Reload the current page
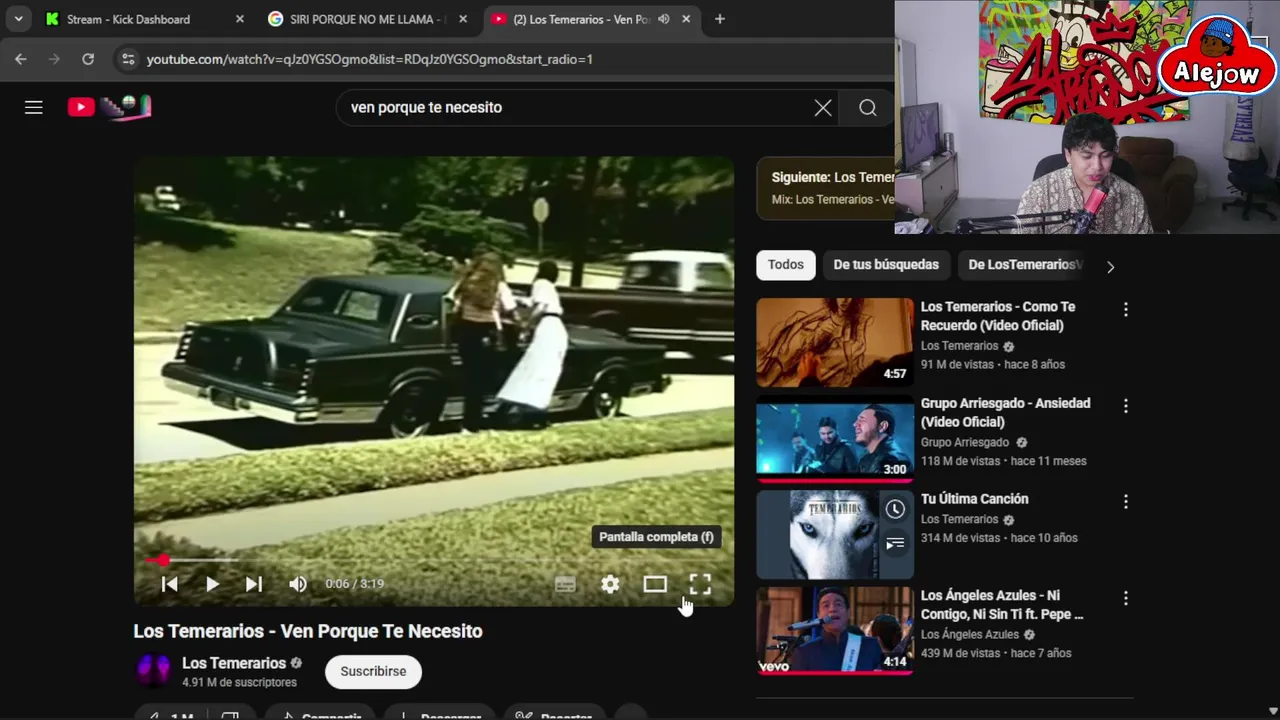Screen dimensions: 1280x720 point(88,59)
